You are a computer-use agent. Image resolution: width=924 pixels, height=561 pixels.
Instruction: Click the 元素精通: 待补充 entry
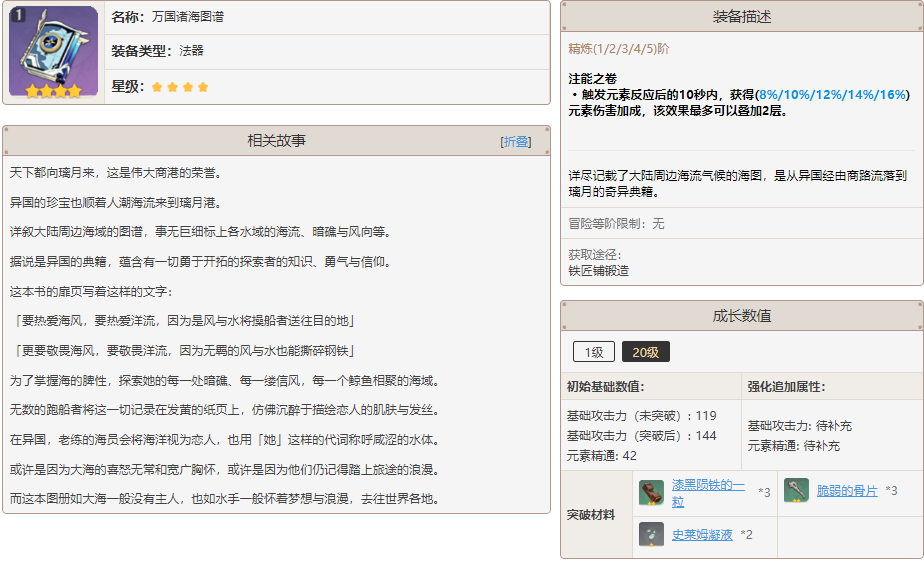tap(793, 446)
